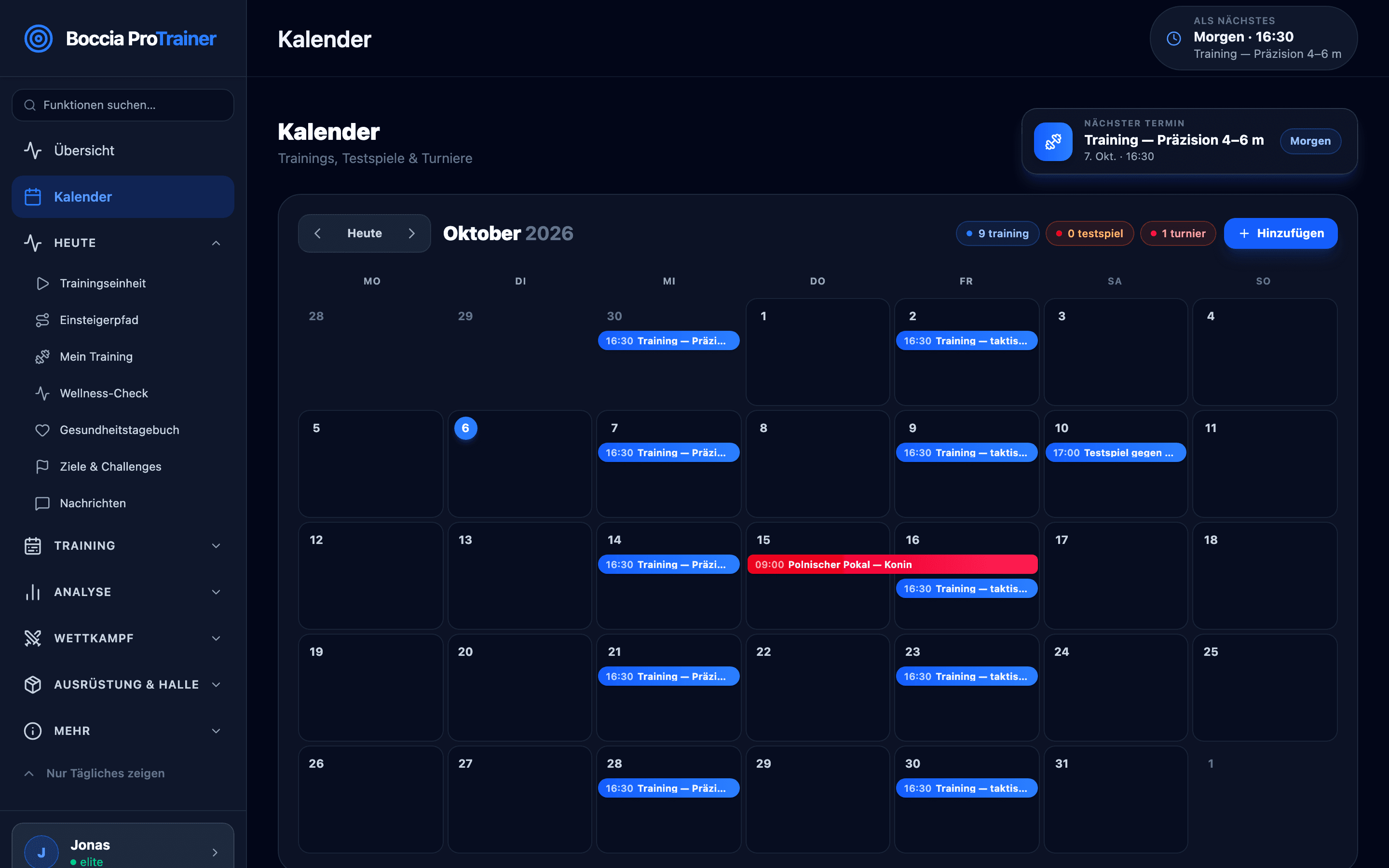1389x868 pixels.
Task: Expand the ANALYSE section chevron
Action: tap(216, 592)
